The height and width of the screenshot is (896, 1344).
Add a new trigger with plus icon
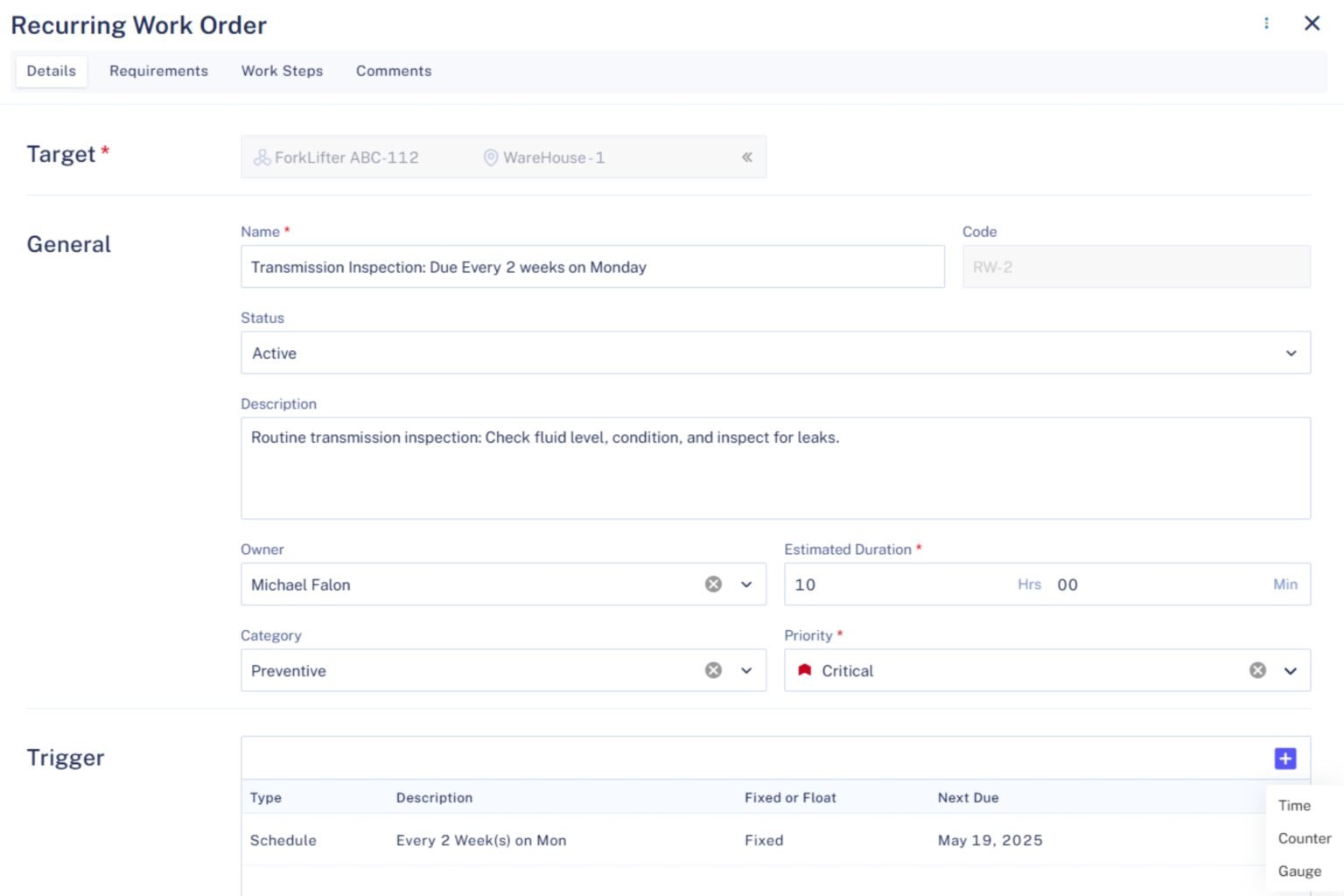click(x=1284, y=759)
